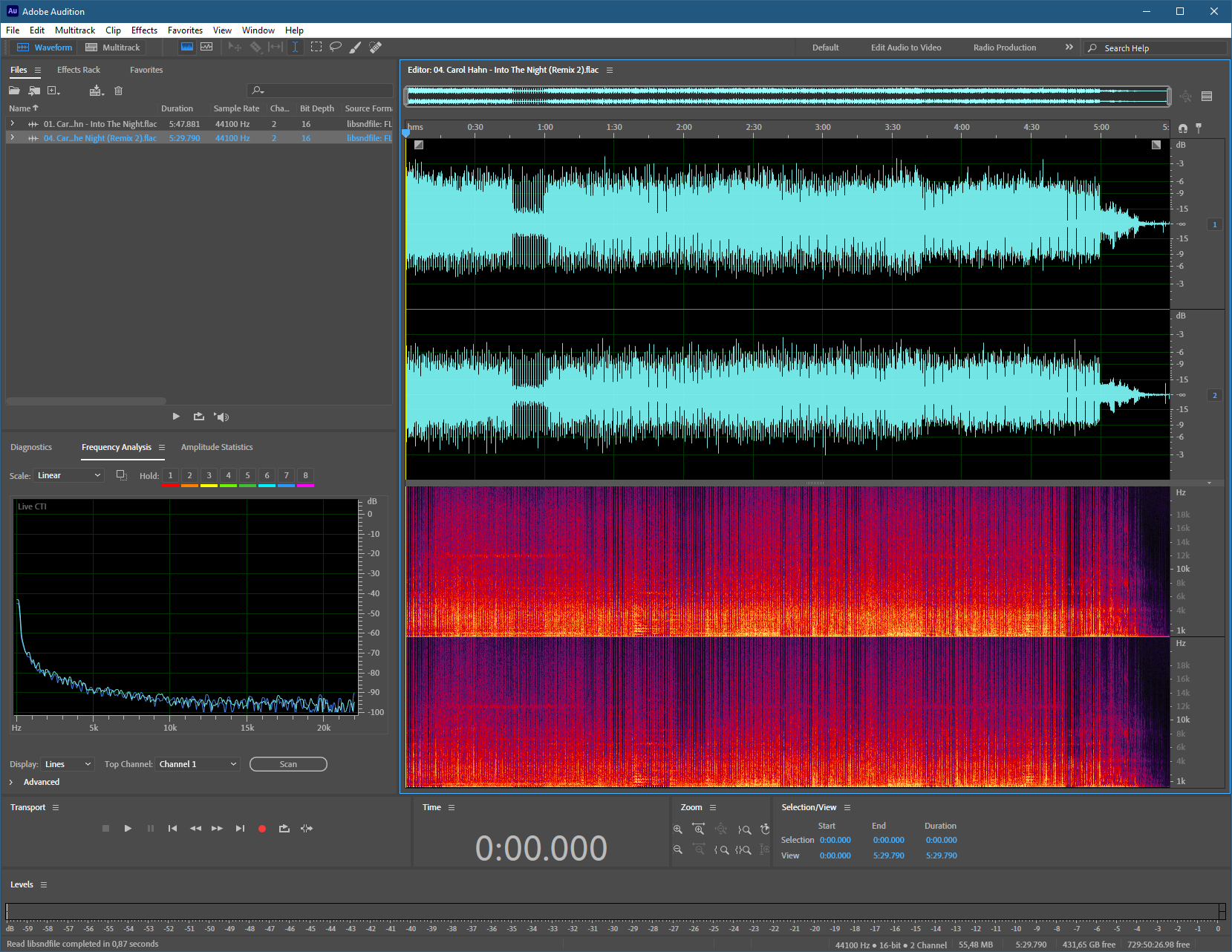The width and height of the screenshot is (1232, 952).
Task: Click Play in Transport panel
Action: click(128, 828)
